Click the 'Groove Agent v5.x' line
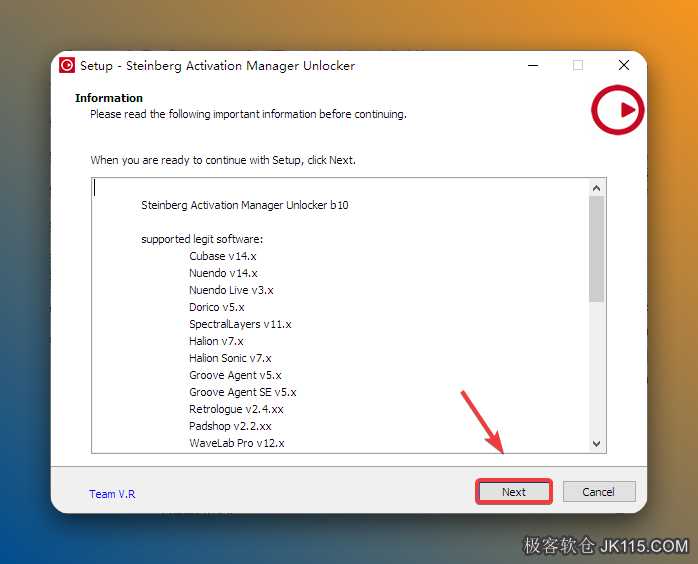 click(235, 375)
